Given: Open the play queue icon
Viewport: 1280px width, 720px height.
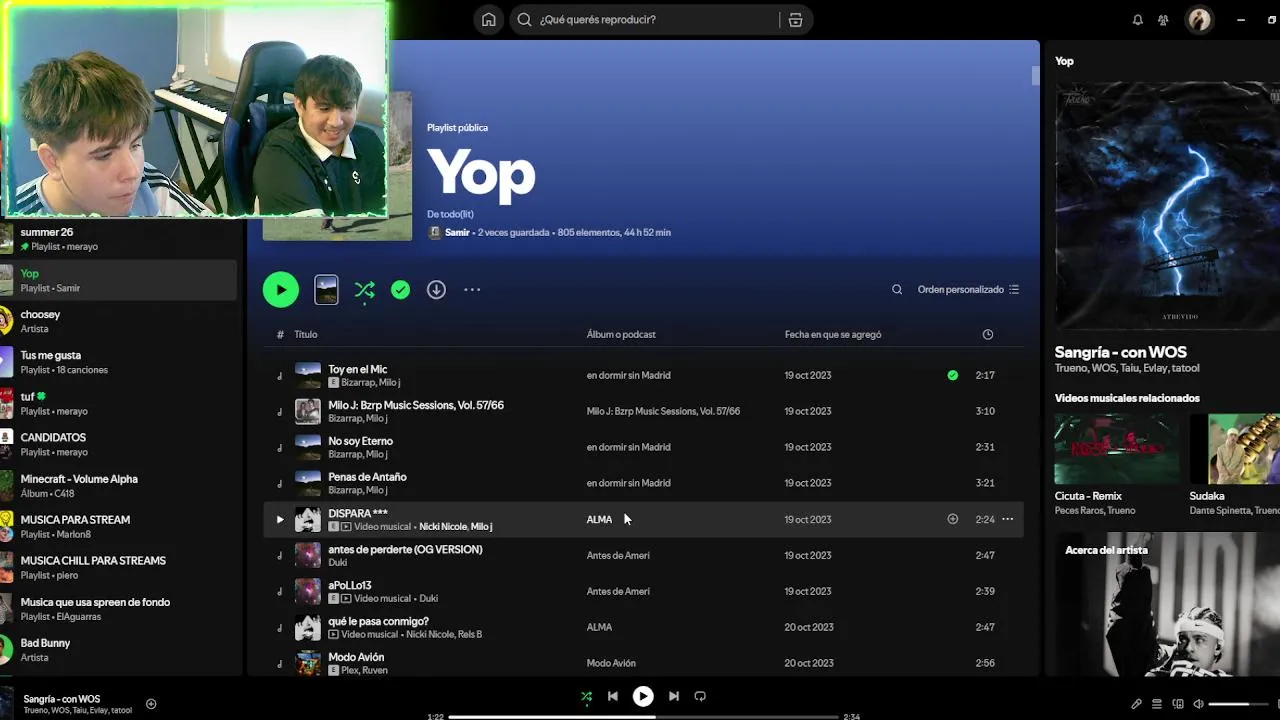Looking at the screenshot, I should pos(1157,704).
